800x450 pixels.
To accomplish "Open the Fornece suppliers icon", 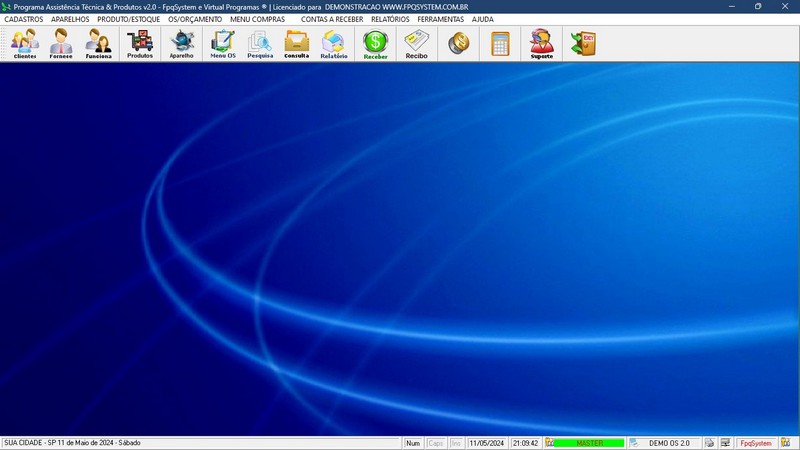I will point(61,44).
